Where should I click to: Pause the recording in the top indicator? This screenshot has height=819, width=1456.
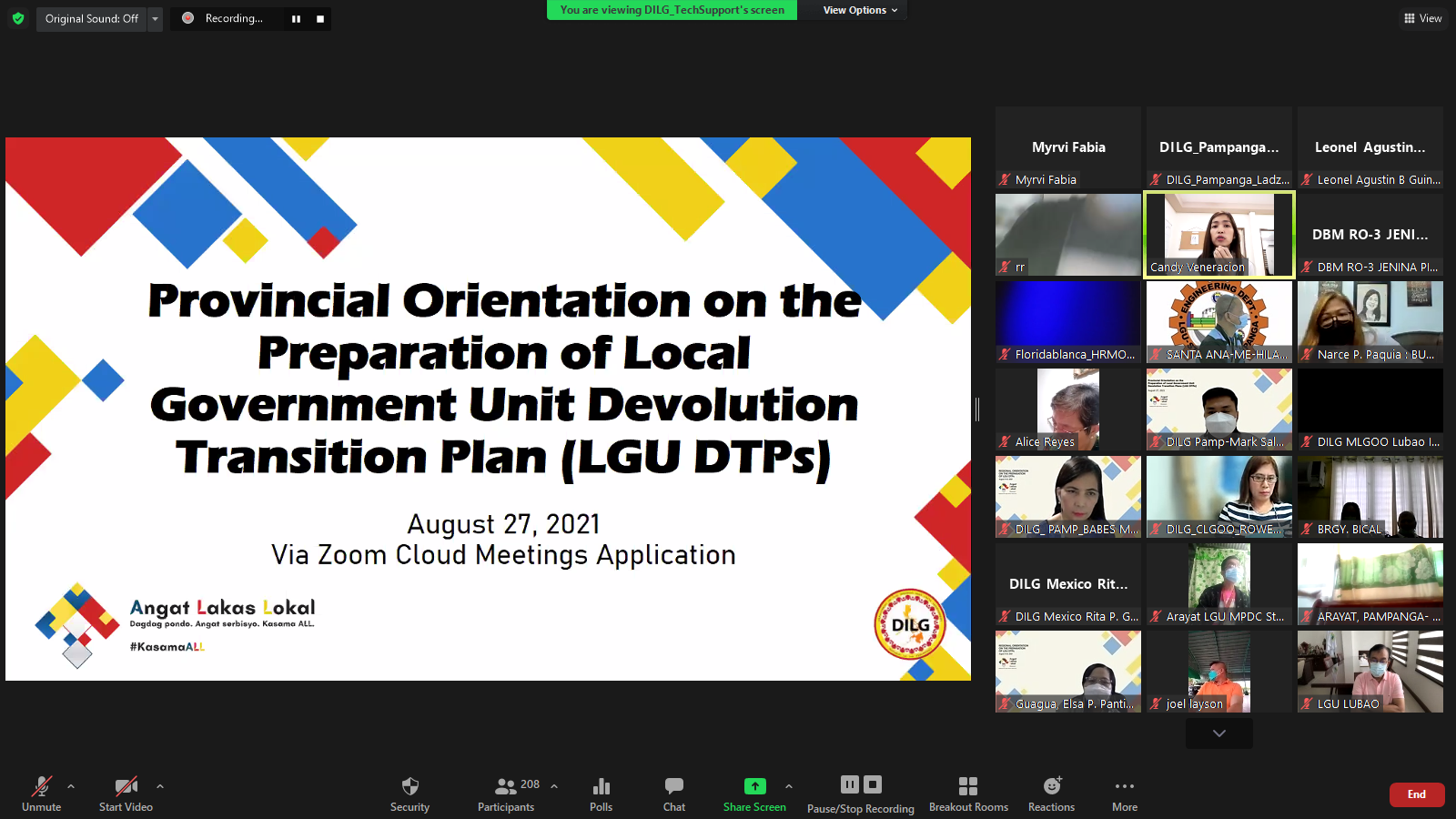pos(296,18)
